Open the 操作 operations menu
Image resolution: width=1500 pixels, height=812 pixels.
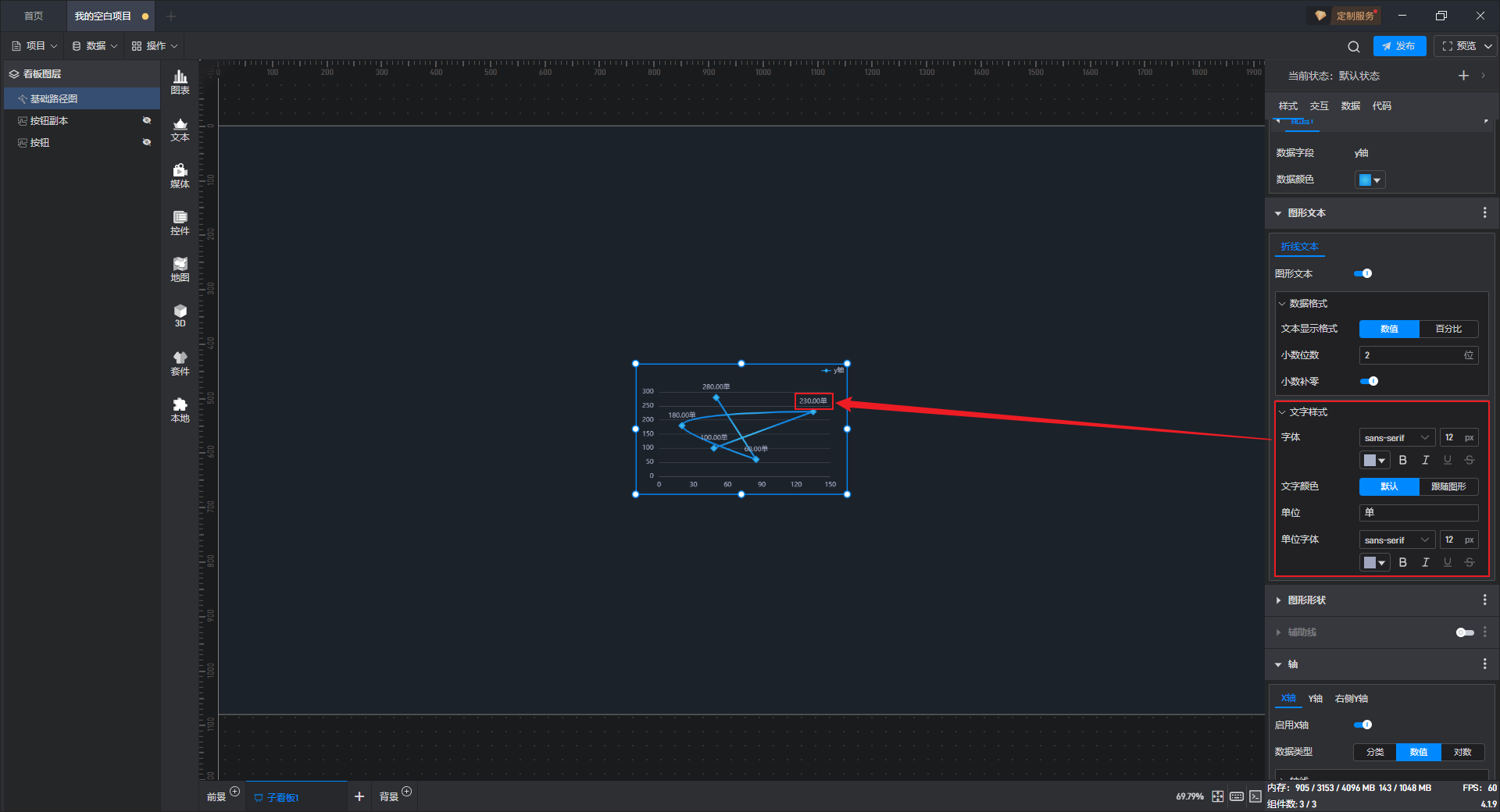155,46
